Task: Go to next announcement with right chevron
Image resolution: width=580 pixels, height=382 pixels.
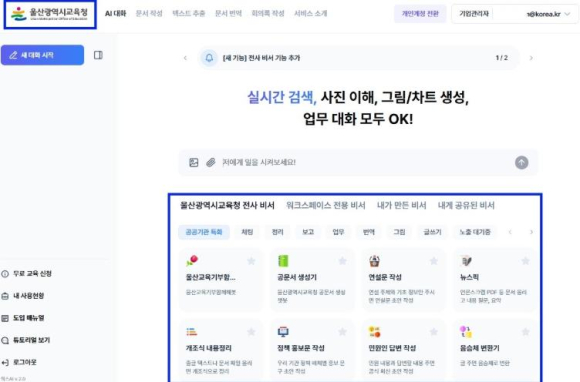Action: pos(531,58)
